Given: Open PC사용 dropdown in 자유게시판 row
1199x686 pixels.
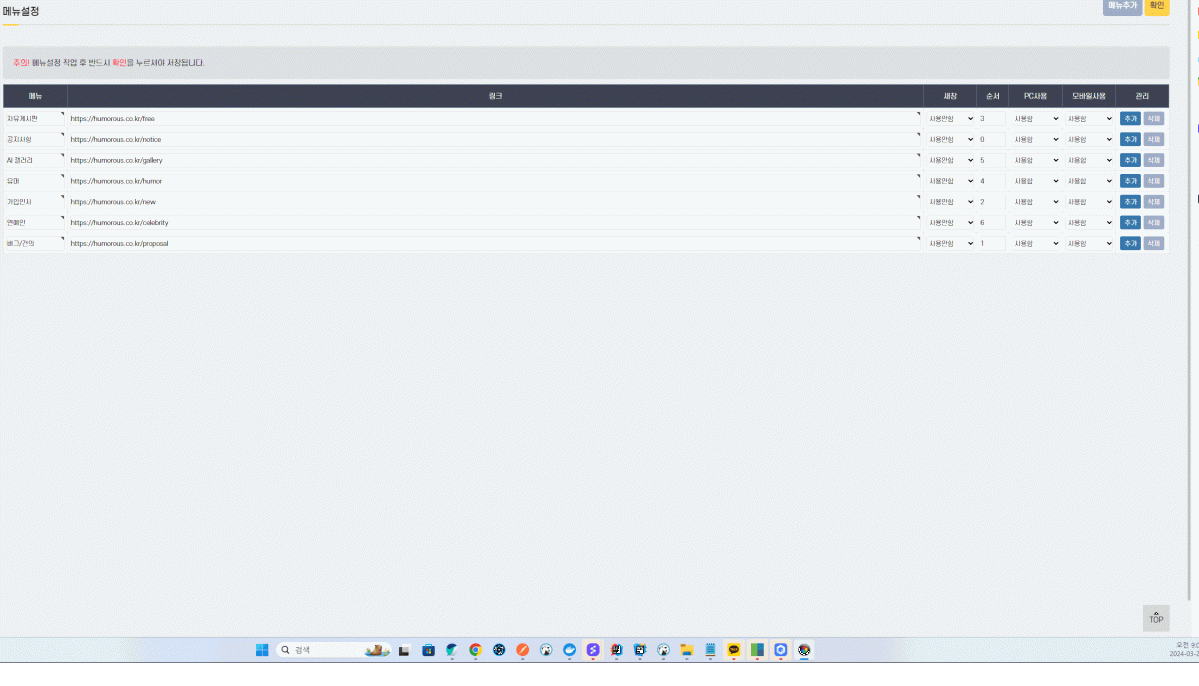Looking at the screenshot, I should [x=1036, y=119].
